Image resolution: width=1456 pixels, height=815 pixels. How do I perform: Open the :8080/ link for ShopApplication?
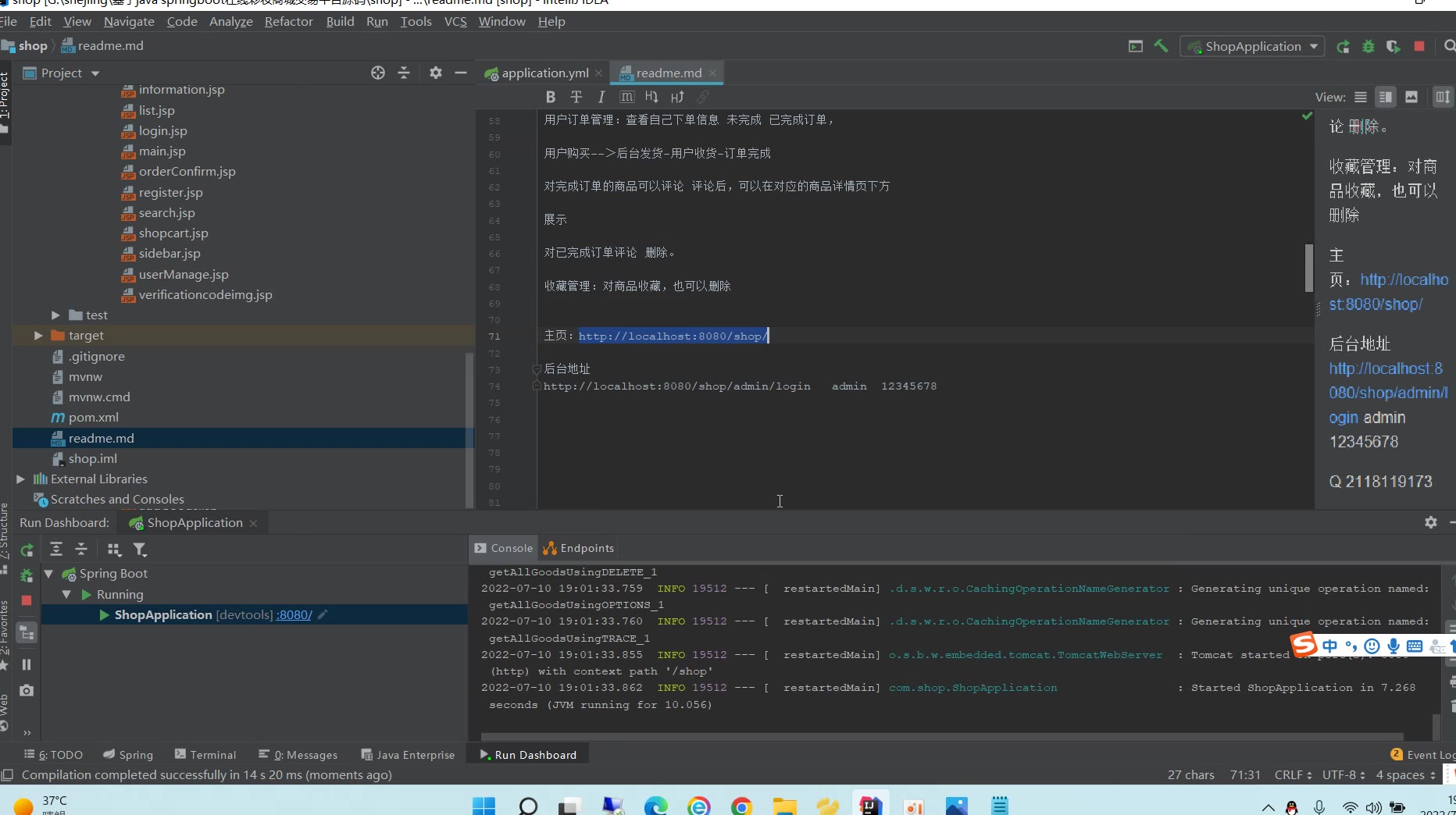click(294, 615)
